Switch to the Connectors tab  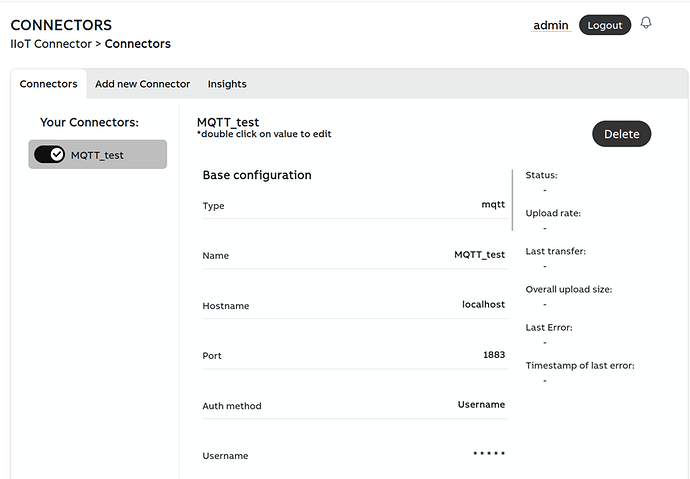click(x=48, y=84)
